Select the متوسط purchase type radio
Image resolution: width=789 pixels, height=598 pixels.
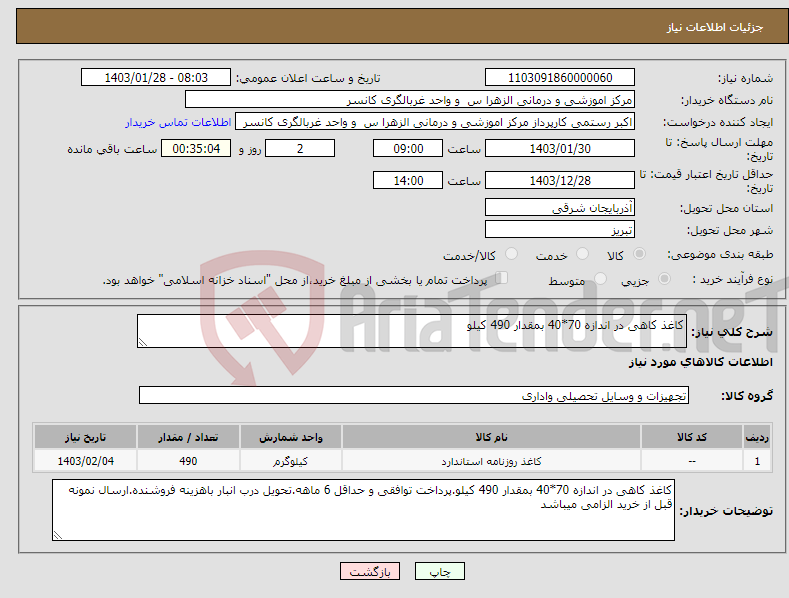click(x=600, y=278)
